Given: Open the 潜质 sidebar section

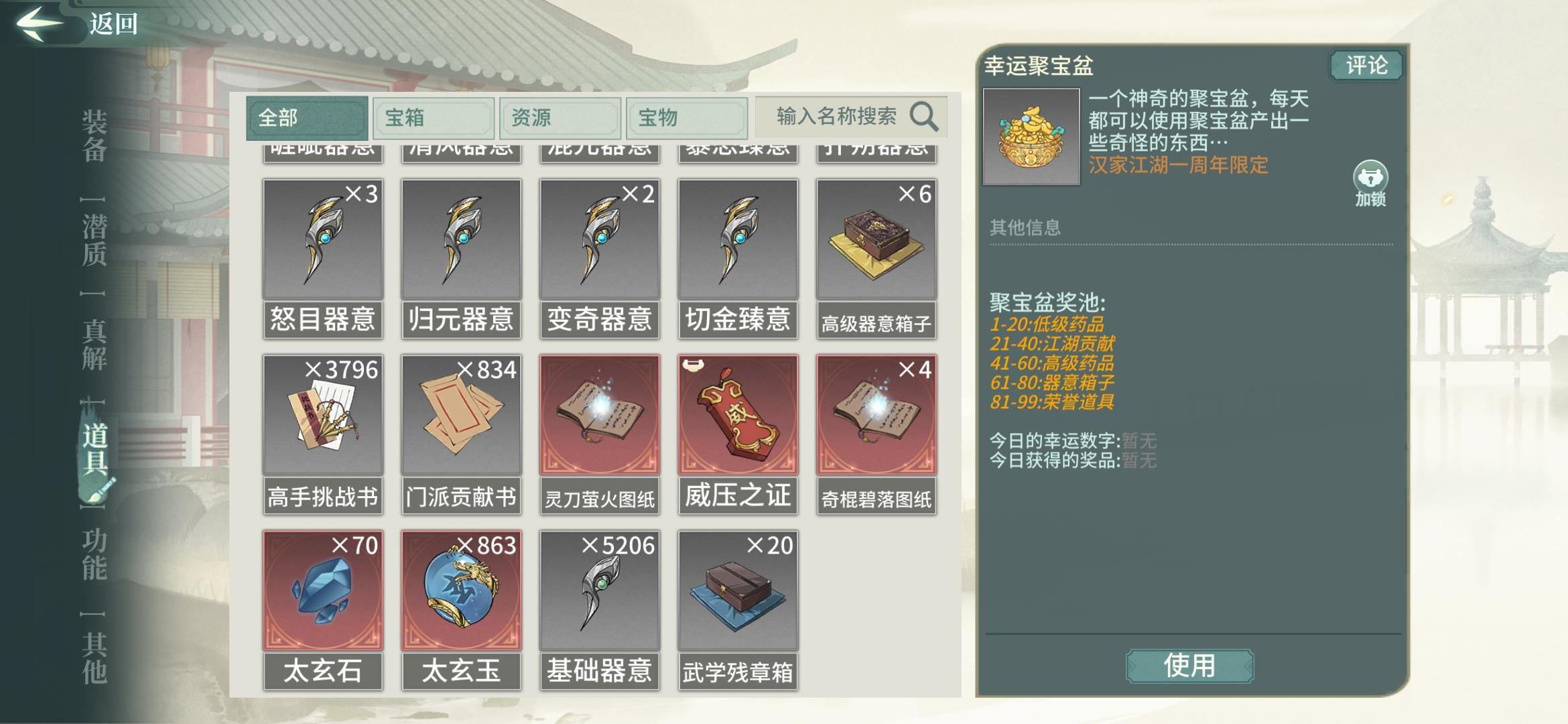Looking at the screenshot, I should (x=94, y=240).
